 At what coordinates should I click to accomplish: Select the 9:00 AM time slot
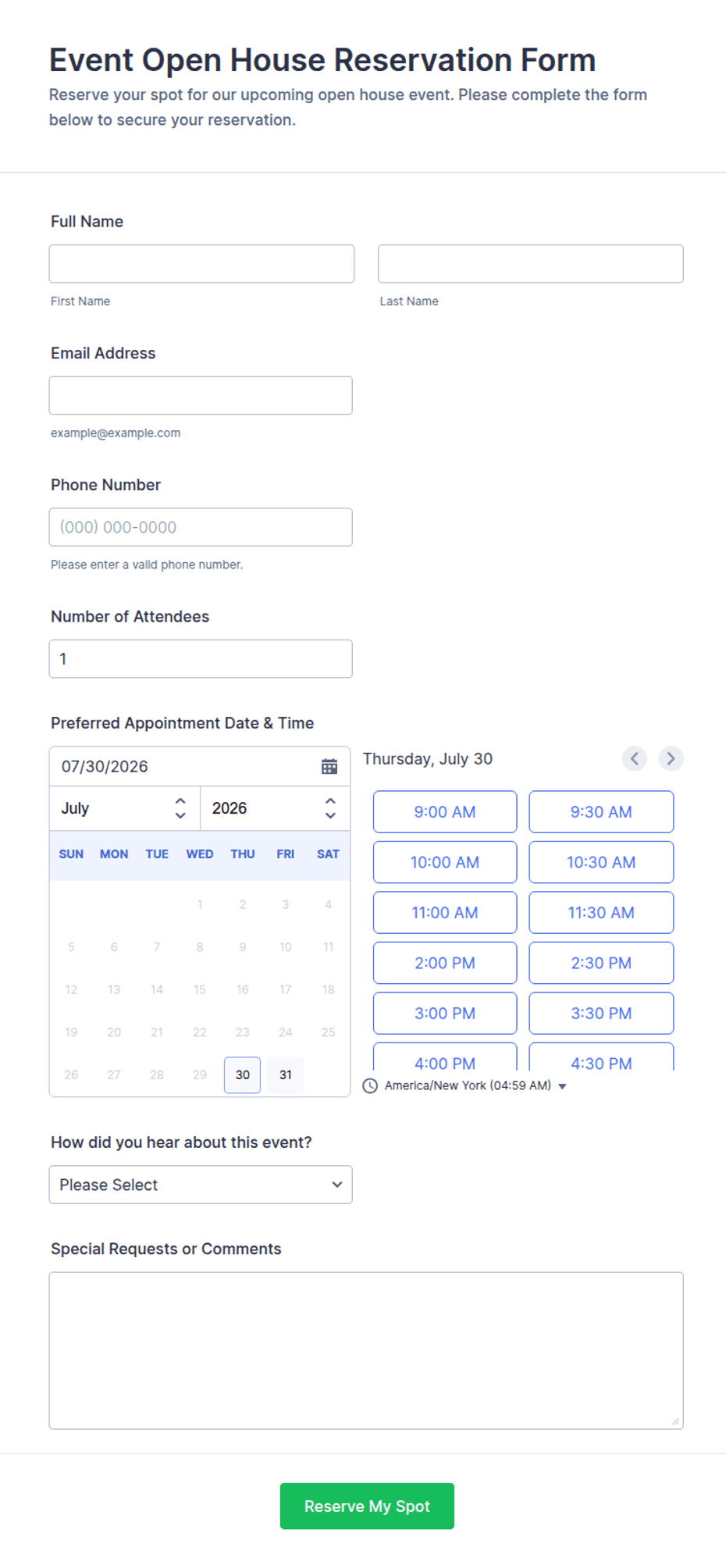coord(445,812)
